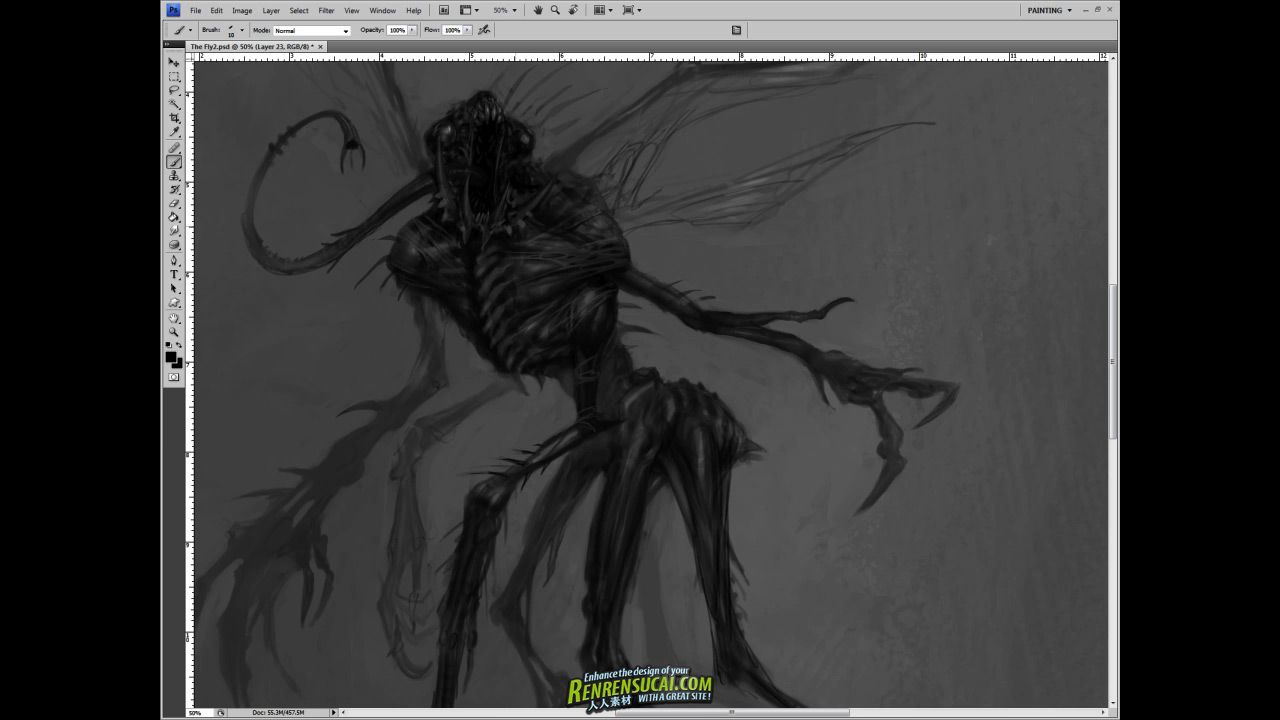Click the Doc: 55.3M/457.5M status text
The width and height of the screenshot is (1280, 720).
278,712
